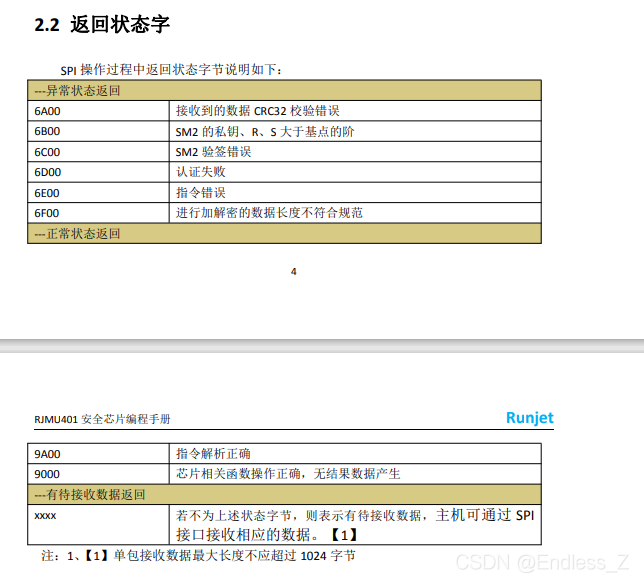Click the ---异常状态返回 header row
The height and width of the screenshot is (583, 644).
(284, 90)
